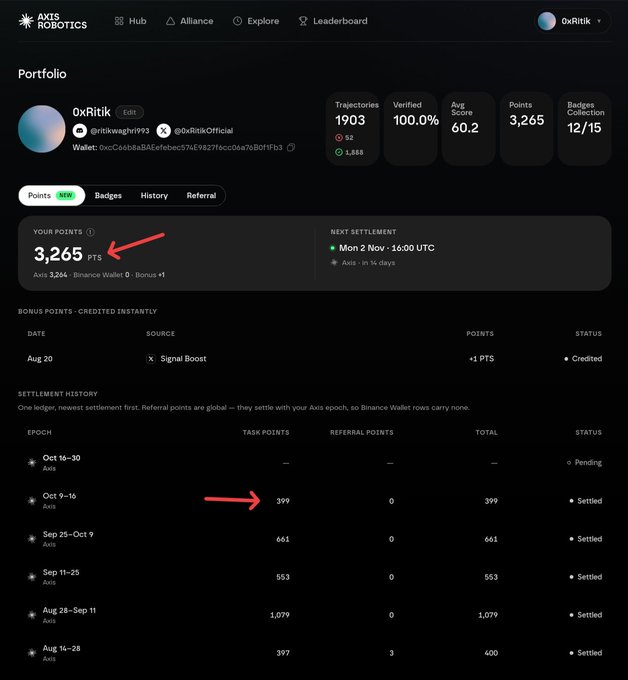The image size is (628, 680).
Task: Click the red failed trajectories icon (52)
Action: pos(339,137)
